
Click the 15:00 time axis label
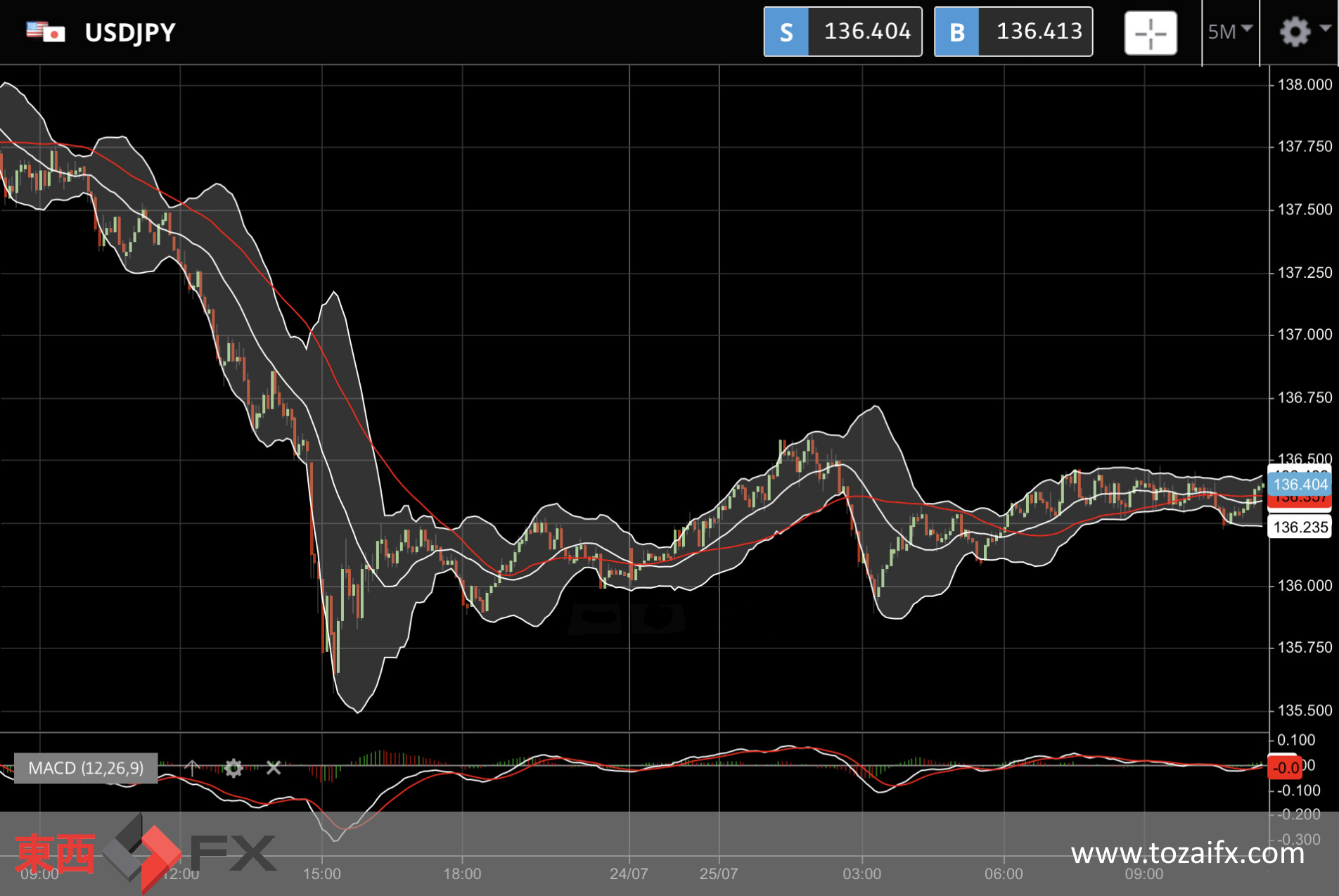tap(321, 873)
